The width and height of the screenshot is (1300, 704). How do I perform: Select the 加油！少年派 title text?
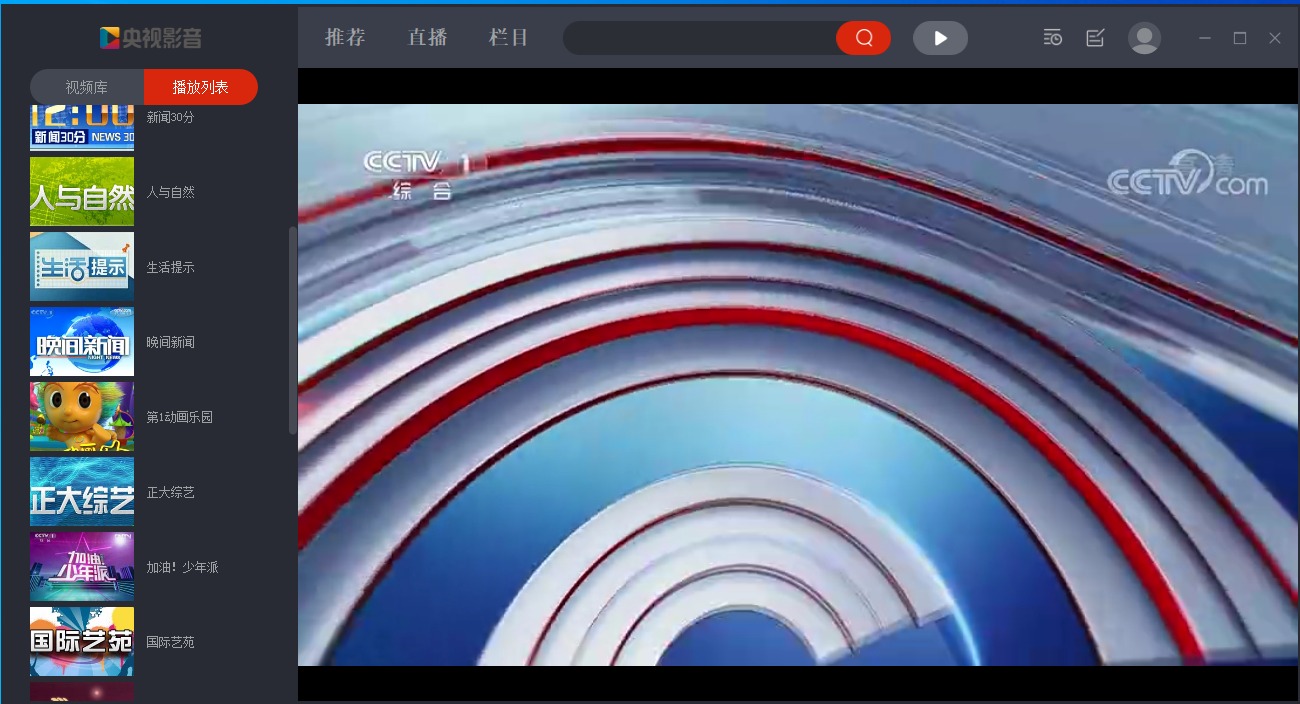[182, 567]
